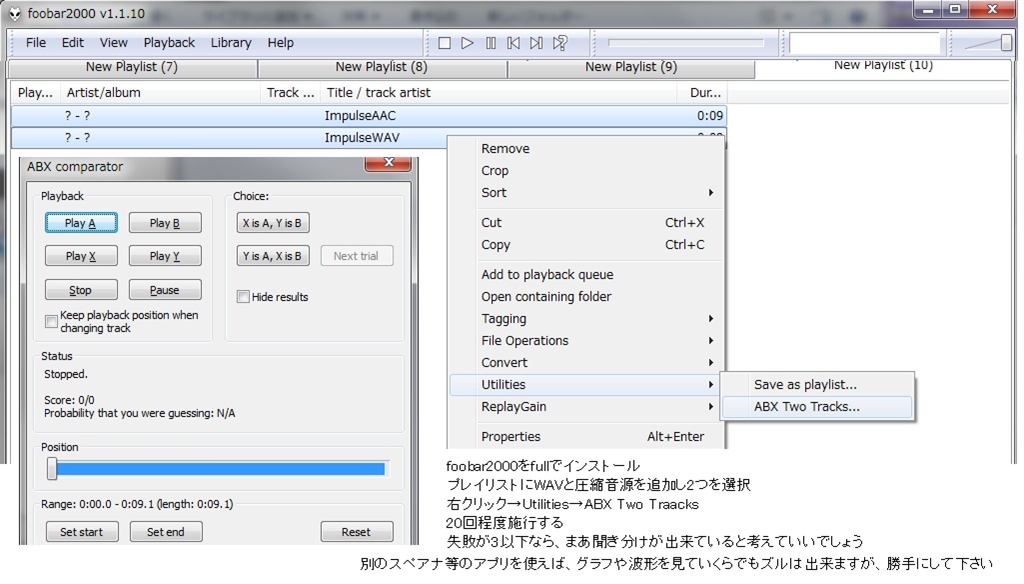Click the toolbar search input field
The width and height of the screenshot is (1024, 584).
pyautogui.click(x=864, y=43)
